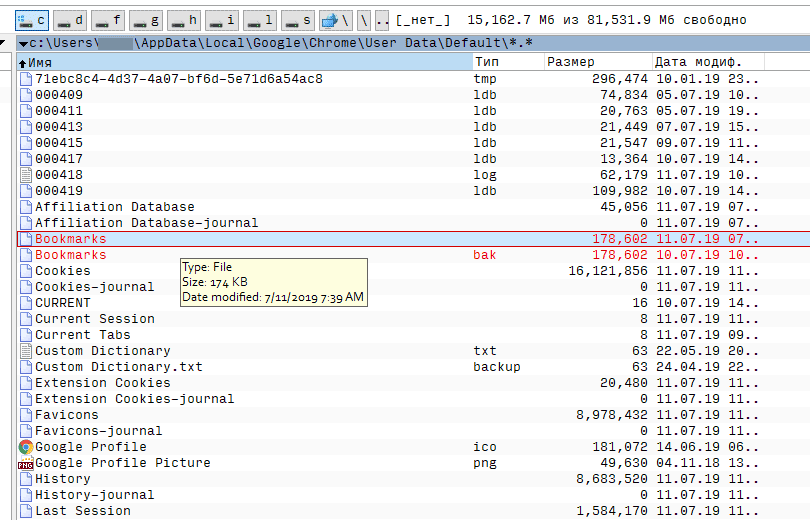Select the Favicons-journal file name

coord(99,431)
